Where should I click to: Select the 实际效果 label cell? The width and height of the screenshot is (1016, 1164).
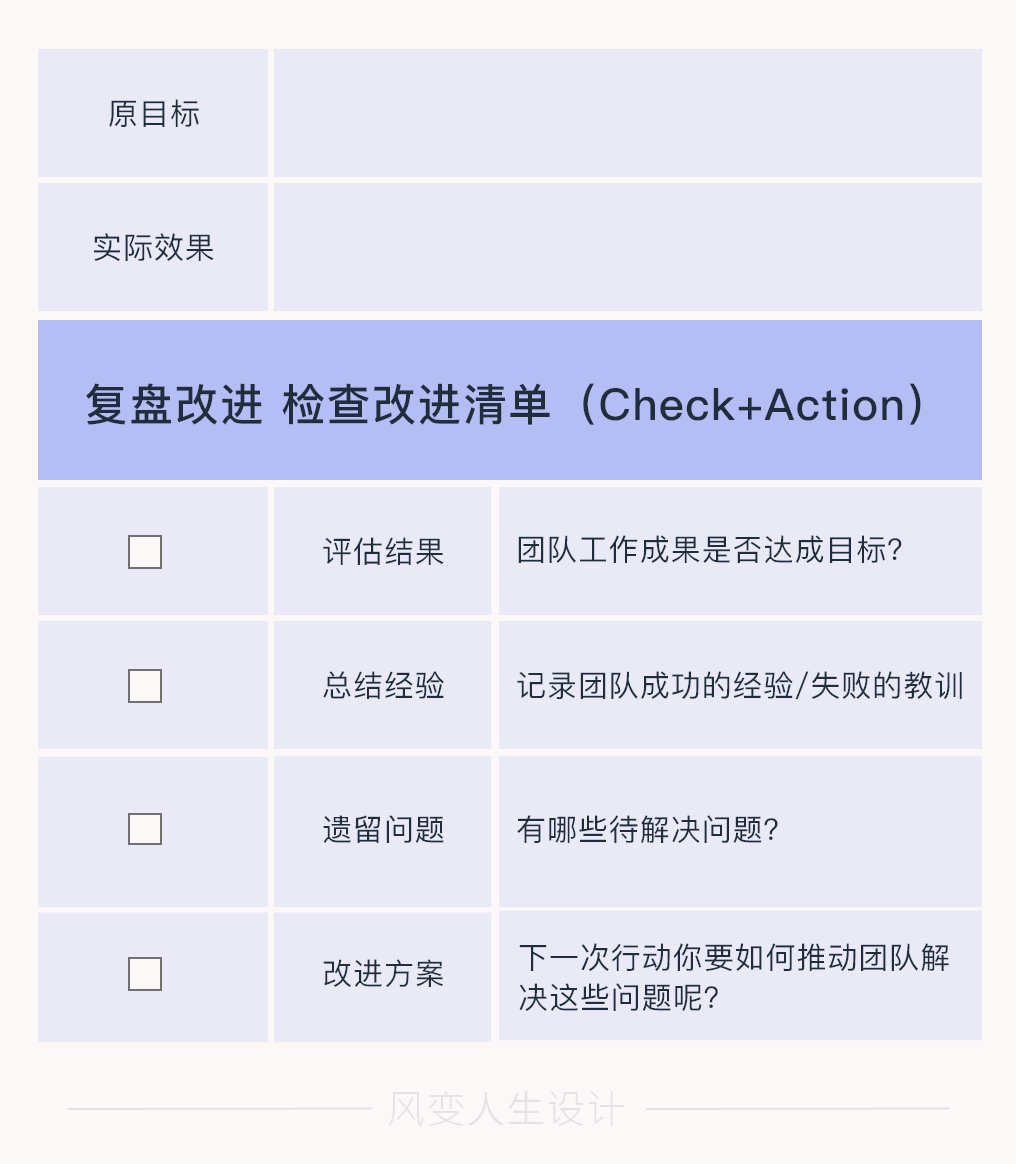[153, 247]
